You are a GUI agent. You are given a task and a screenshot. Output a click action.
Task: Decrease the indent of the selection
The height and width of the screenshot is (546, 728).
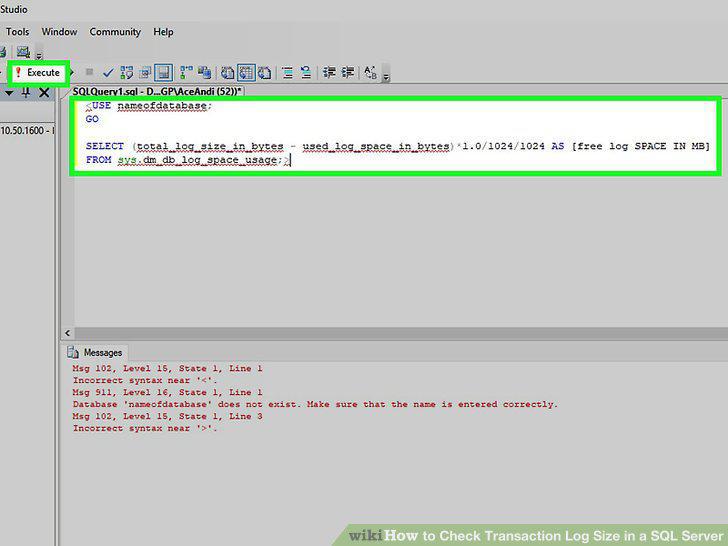click(x=329, y=73)
